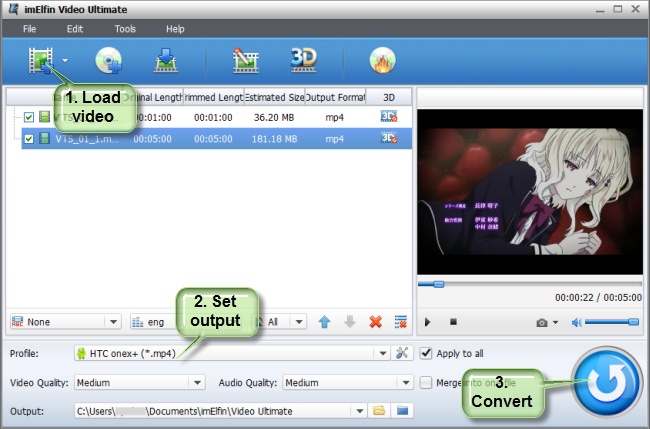Uncheck the 00:01:00 video row checkbox
Screen dimensions: 650x429
pyautogui.click(x=29, y=117)
